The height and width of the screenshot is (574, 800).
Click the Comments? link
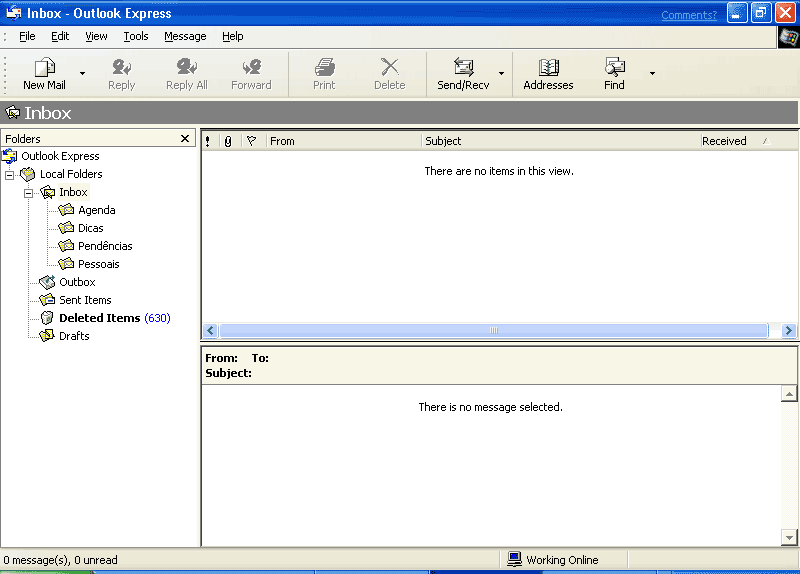click(x=688, y=15)
